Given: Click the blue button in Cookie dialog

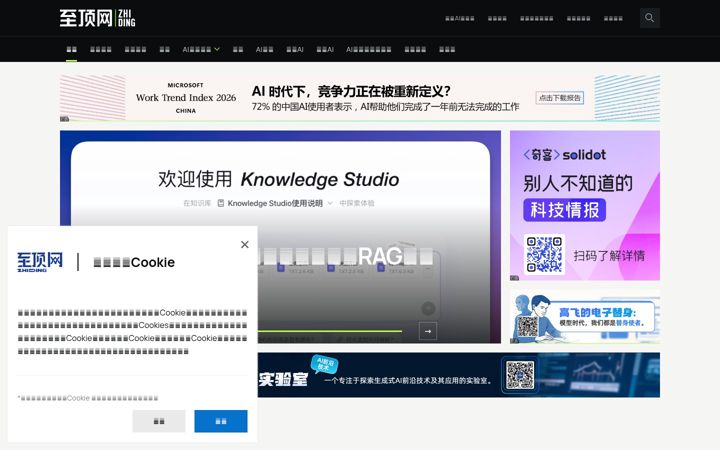Looking at the screenshot, I should pos(221,421).
